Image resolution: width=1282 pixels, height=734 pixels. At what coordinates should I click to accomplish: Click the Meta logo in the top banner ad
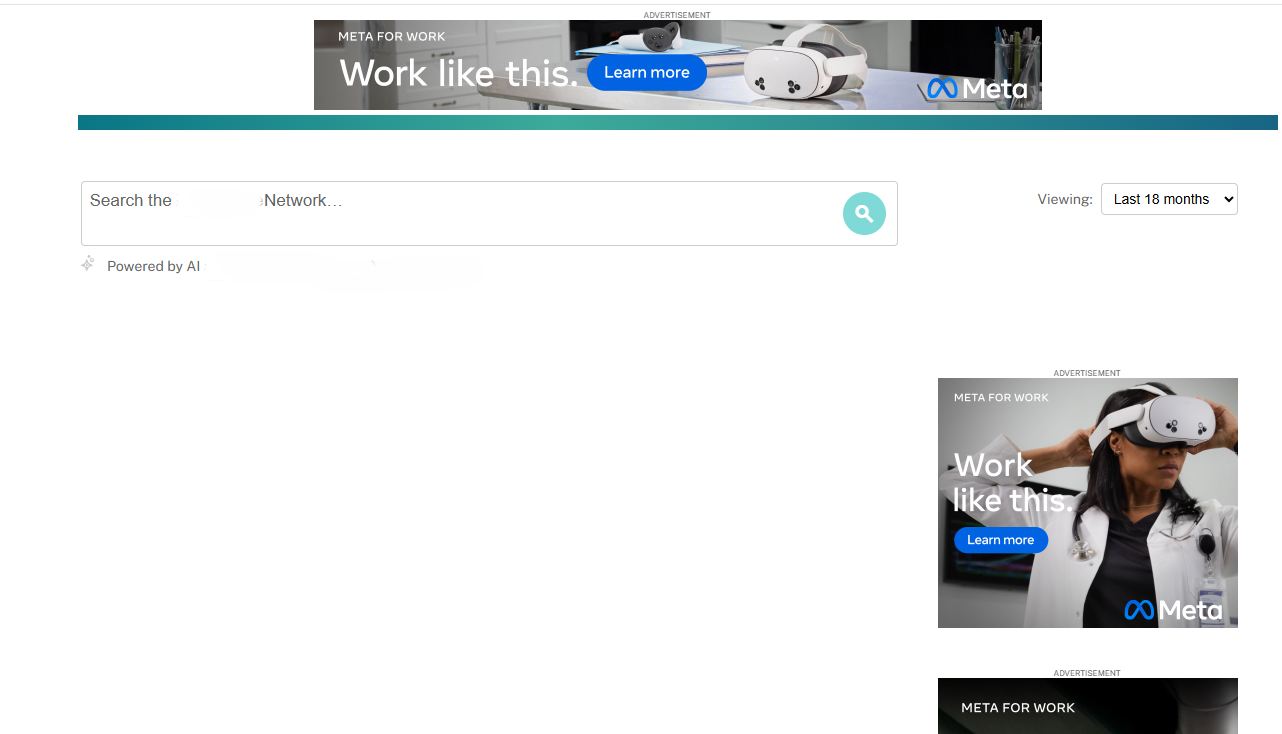click(976, 89)
